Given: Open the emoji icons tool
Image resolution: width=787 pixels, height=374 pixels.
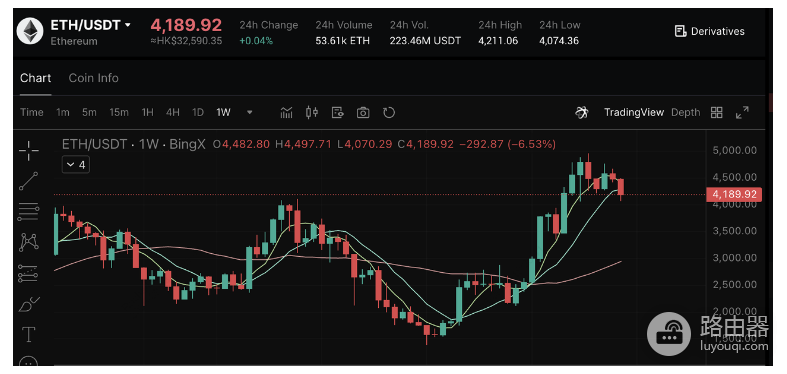Looking at the screenshot, I should [x=29, y=361].
